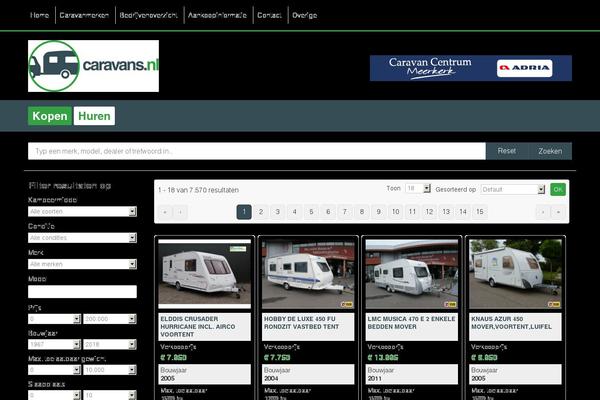Click Bouwjaar 2011 on LMC Musica card
The height and width of the screenshot is (400, 600).
(412, 374)
